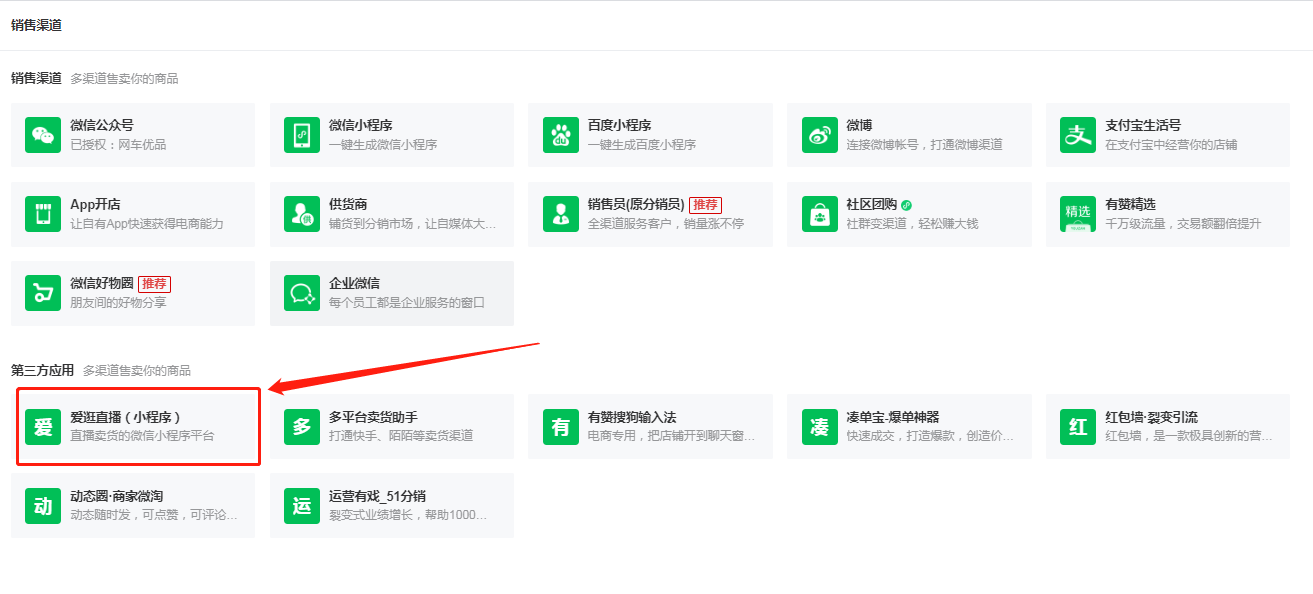Open the 有赞精选 title text

click(1130, 205)
